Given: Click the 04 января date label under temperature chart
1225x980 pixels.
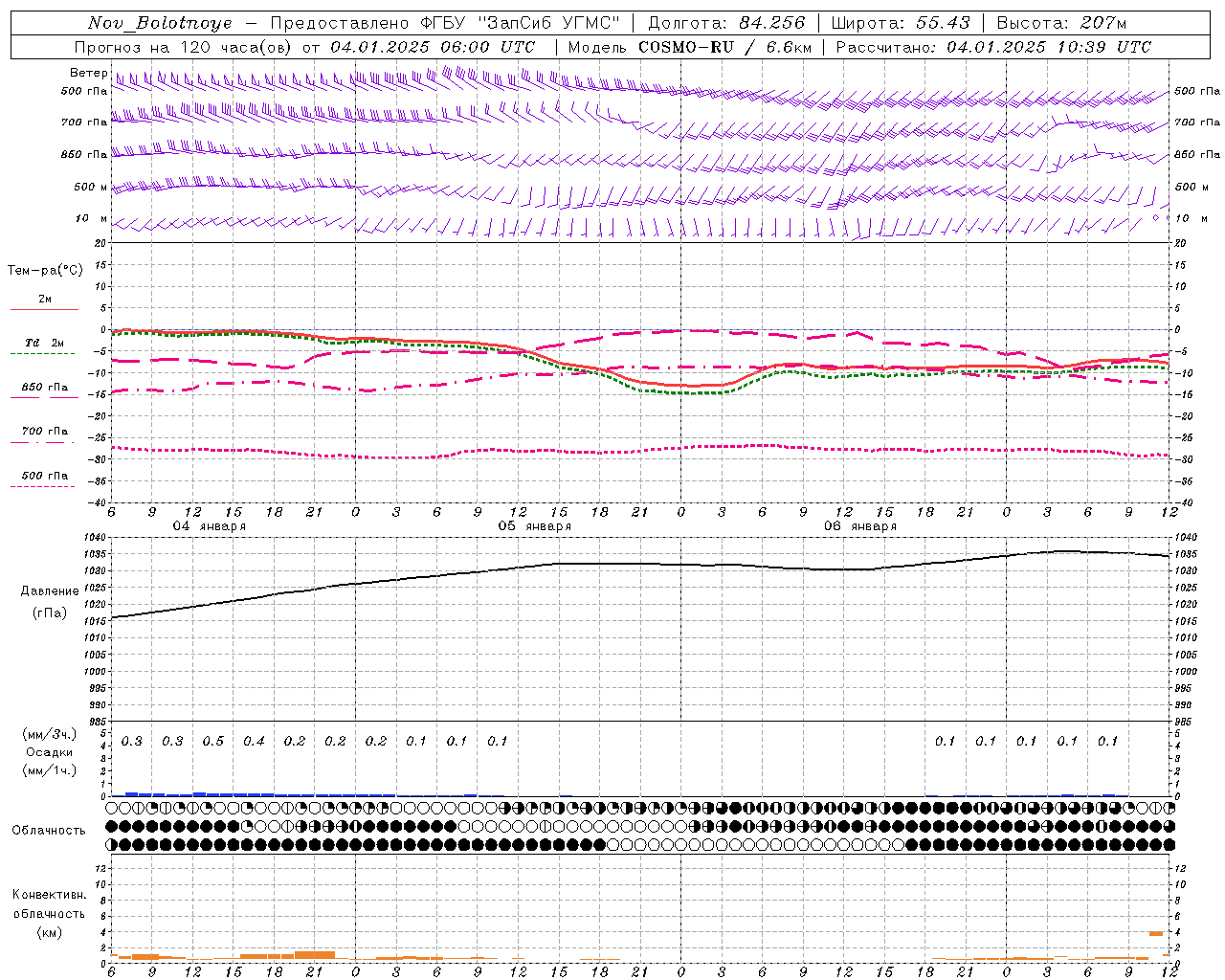Looking at the screenshot, I should click(x=209, y=526).
